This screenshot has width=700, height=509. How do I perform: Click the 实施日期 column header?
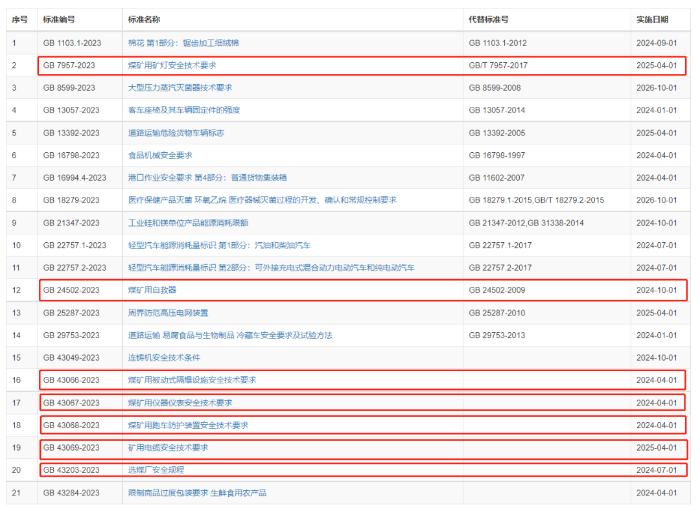[656, 19]
